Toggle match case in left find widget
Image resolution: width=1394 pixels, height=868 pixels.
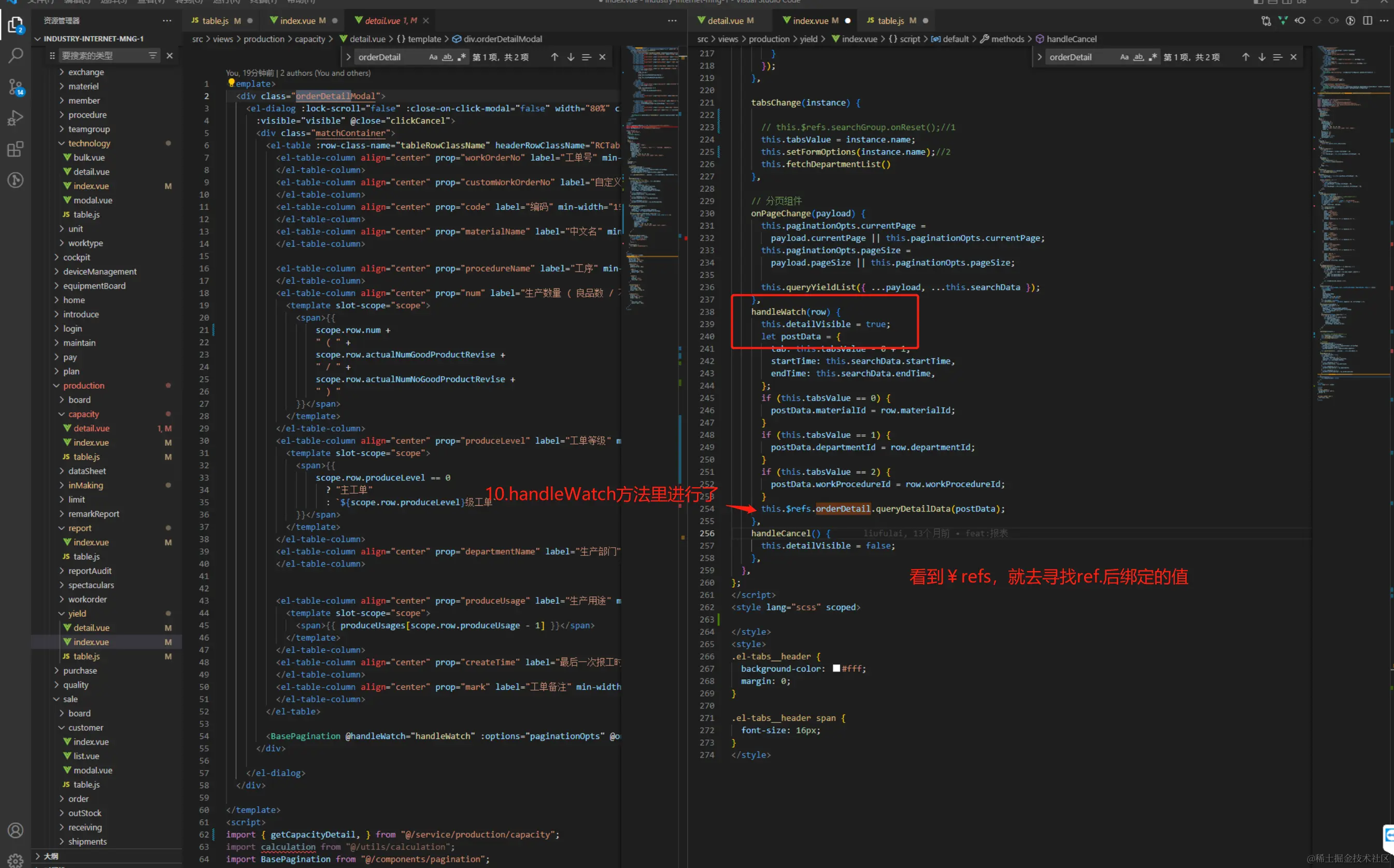pyautogui.click(x=433, y=57)
